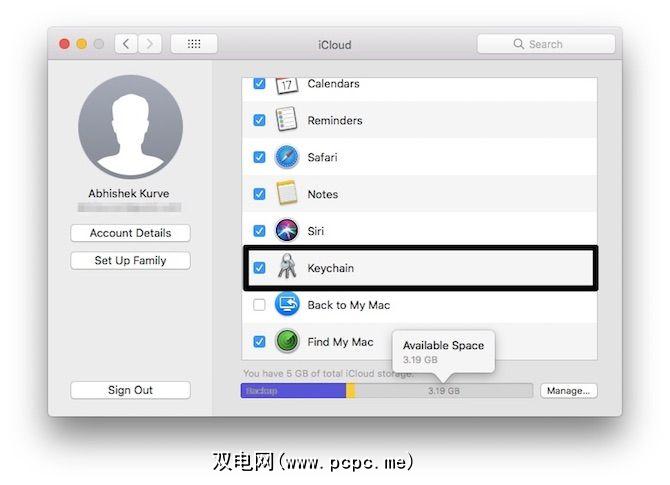The image size is (670, 485).
Task: Show all preferences grid button
Action: point(194,44)
